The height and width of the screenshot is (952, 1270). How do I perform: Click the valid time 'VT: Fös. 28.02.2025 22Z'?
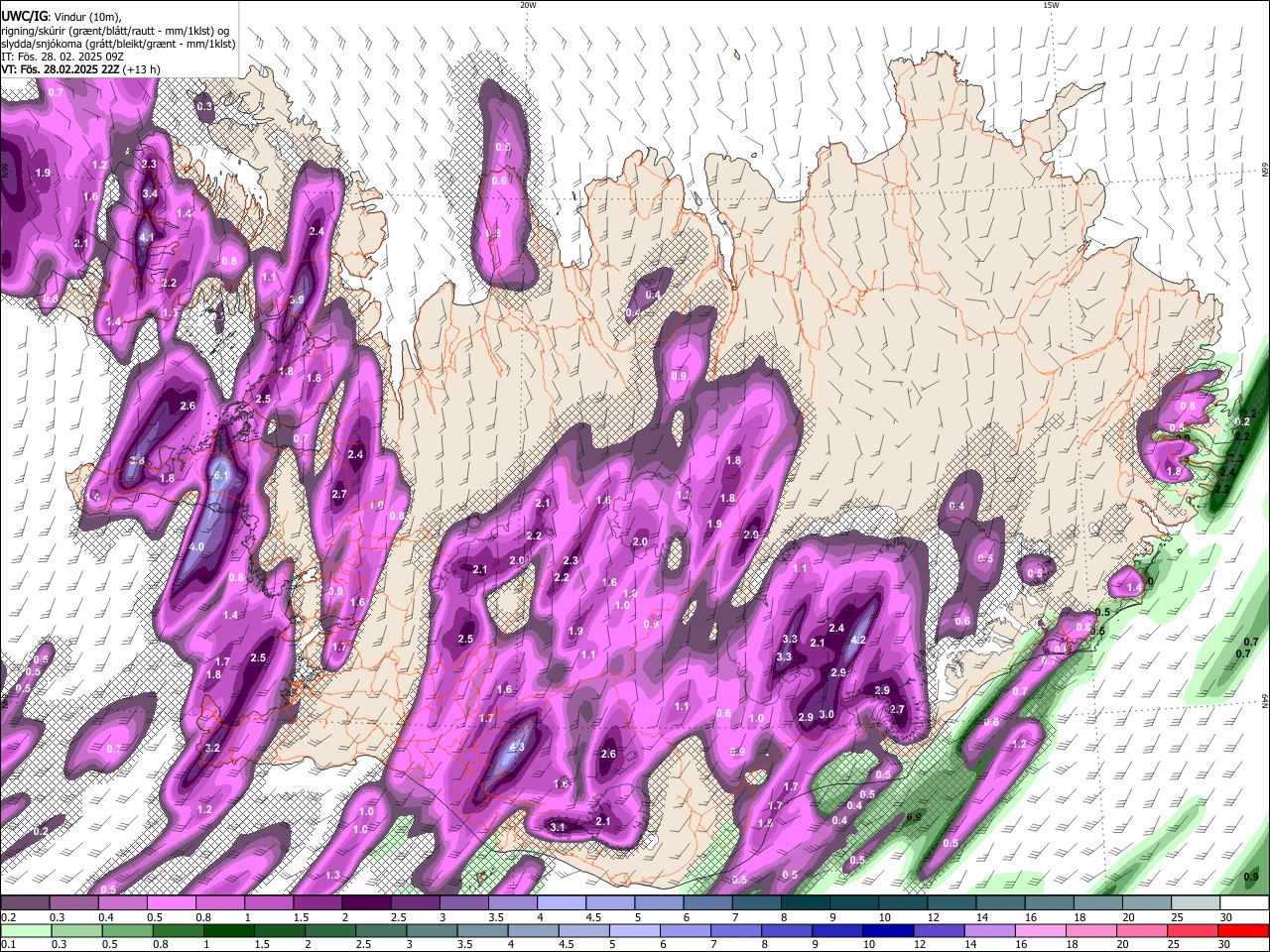point(61,69)
